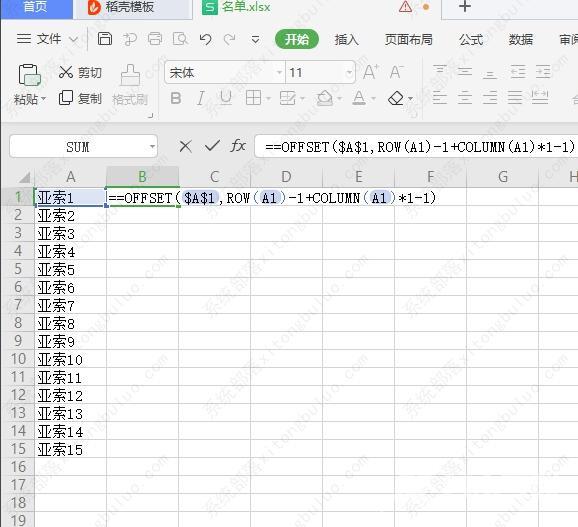578x527 pixels.
Task: Select row 10 header
Action: coord(18,359)
